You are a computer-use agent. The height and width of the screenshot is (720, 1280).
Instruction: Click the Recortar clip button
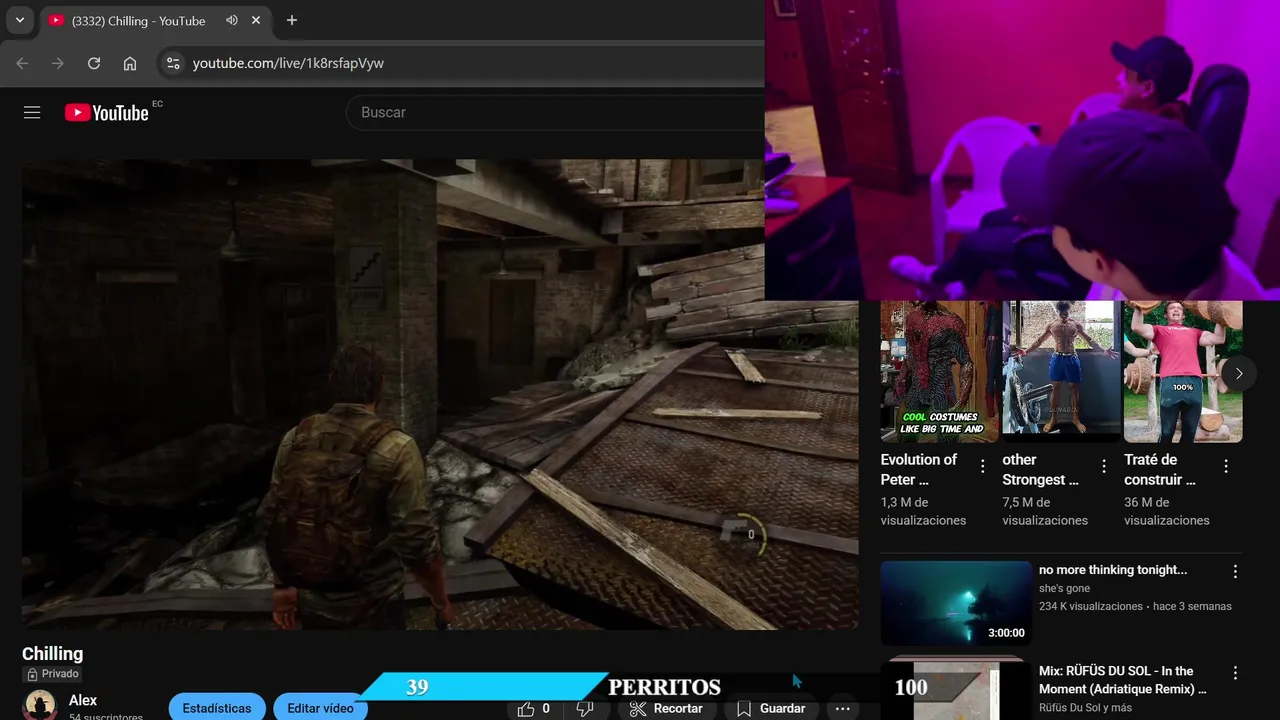[x=666, y=708]
